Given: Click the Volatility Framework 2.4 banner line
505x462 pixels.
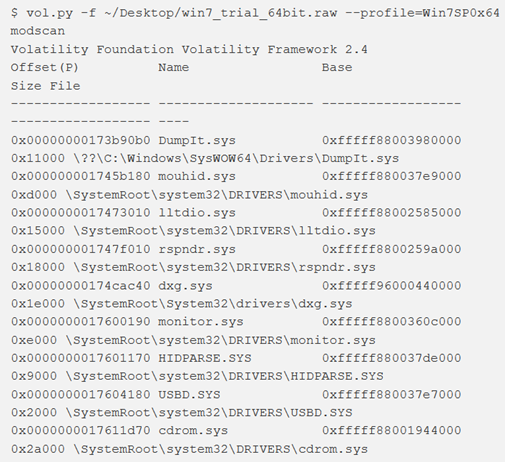Looking at the screenshot, I should coord(189,50).
